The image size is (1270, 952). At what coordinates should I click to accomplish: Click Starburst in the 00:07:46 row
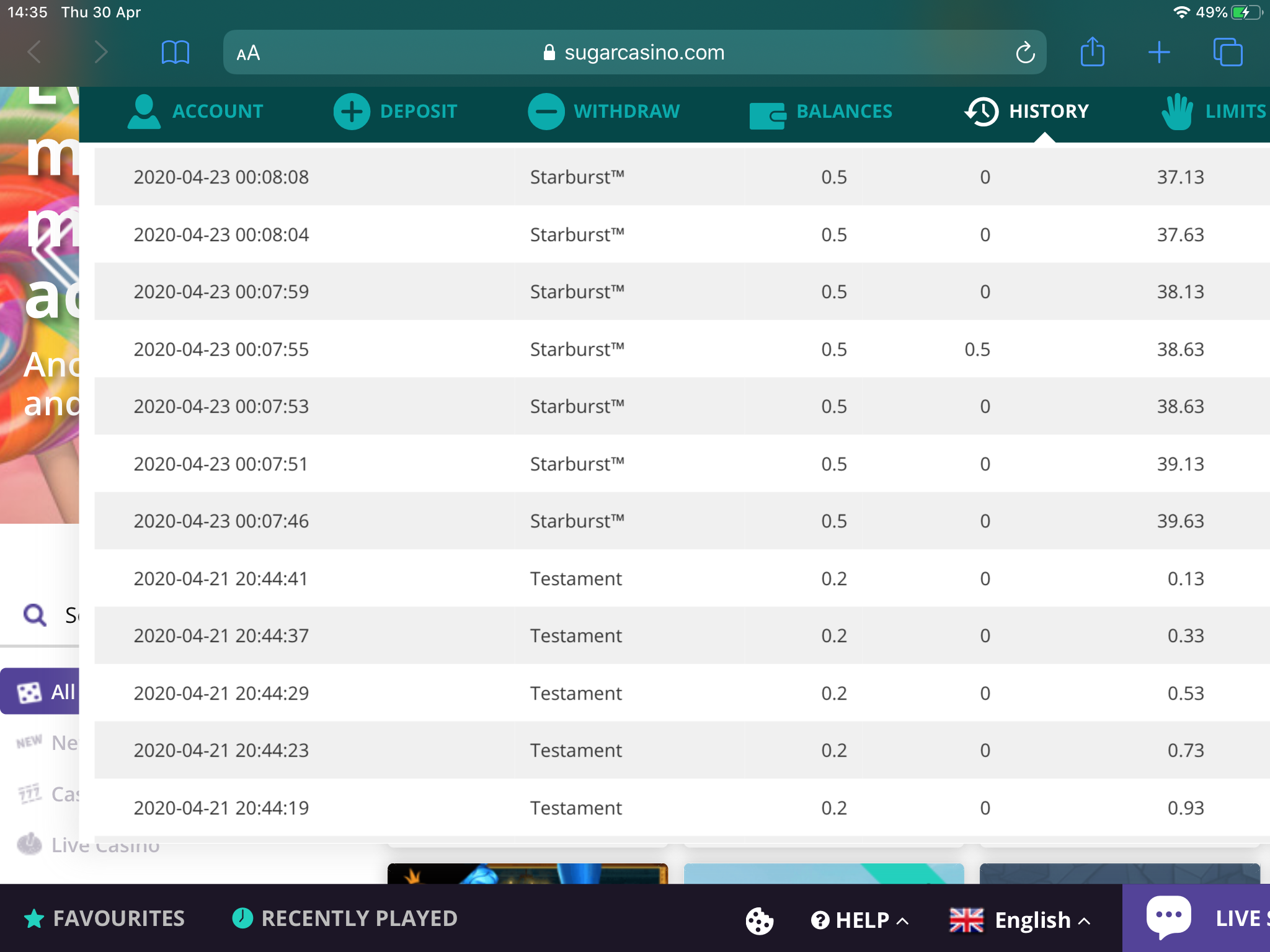(x=577, y=521)
